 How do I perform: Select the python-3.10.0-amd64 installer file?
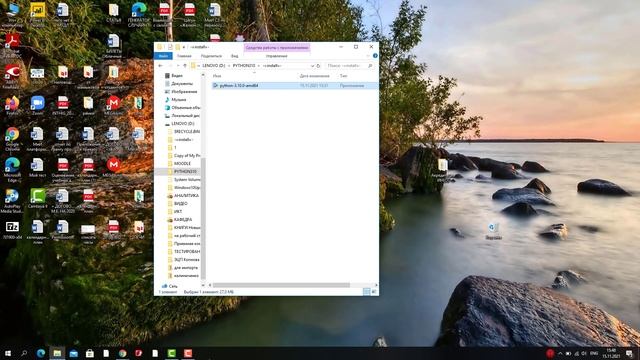[x=295, y=86]
